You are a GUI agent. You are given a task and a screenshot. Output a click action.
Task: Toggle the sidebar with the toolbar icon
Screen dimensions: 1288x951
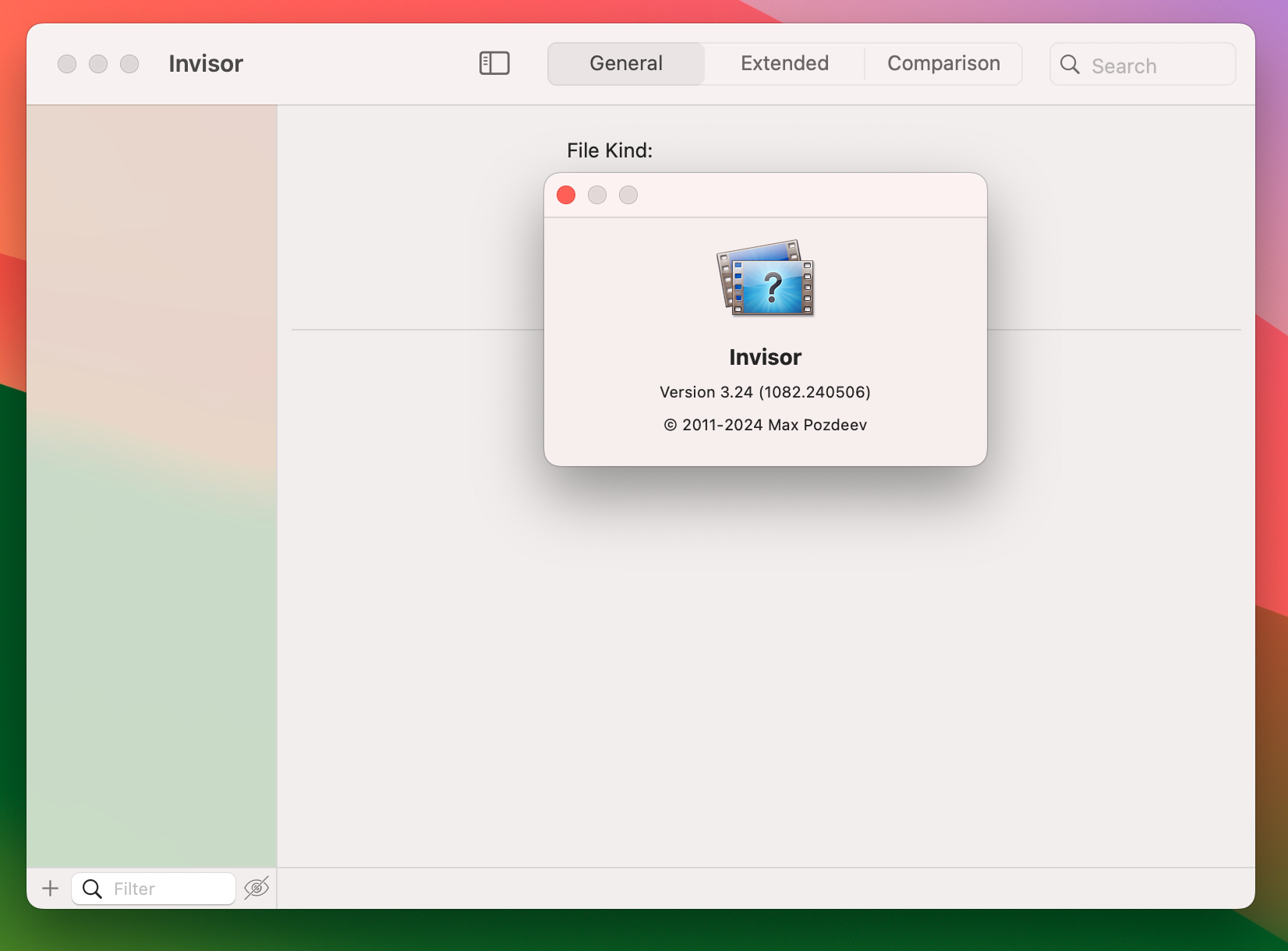tap(494, 63)
